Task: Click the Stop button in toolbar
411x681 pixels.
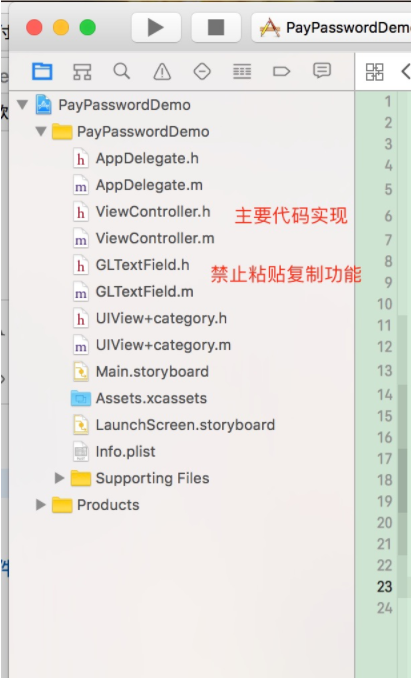Action: pyautogui.click(x=216, y=27)
